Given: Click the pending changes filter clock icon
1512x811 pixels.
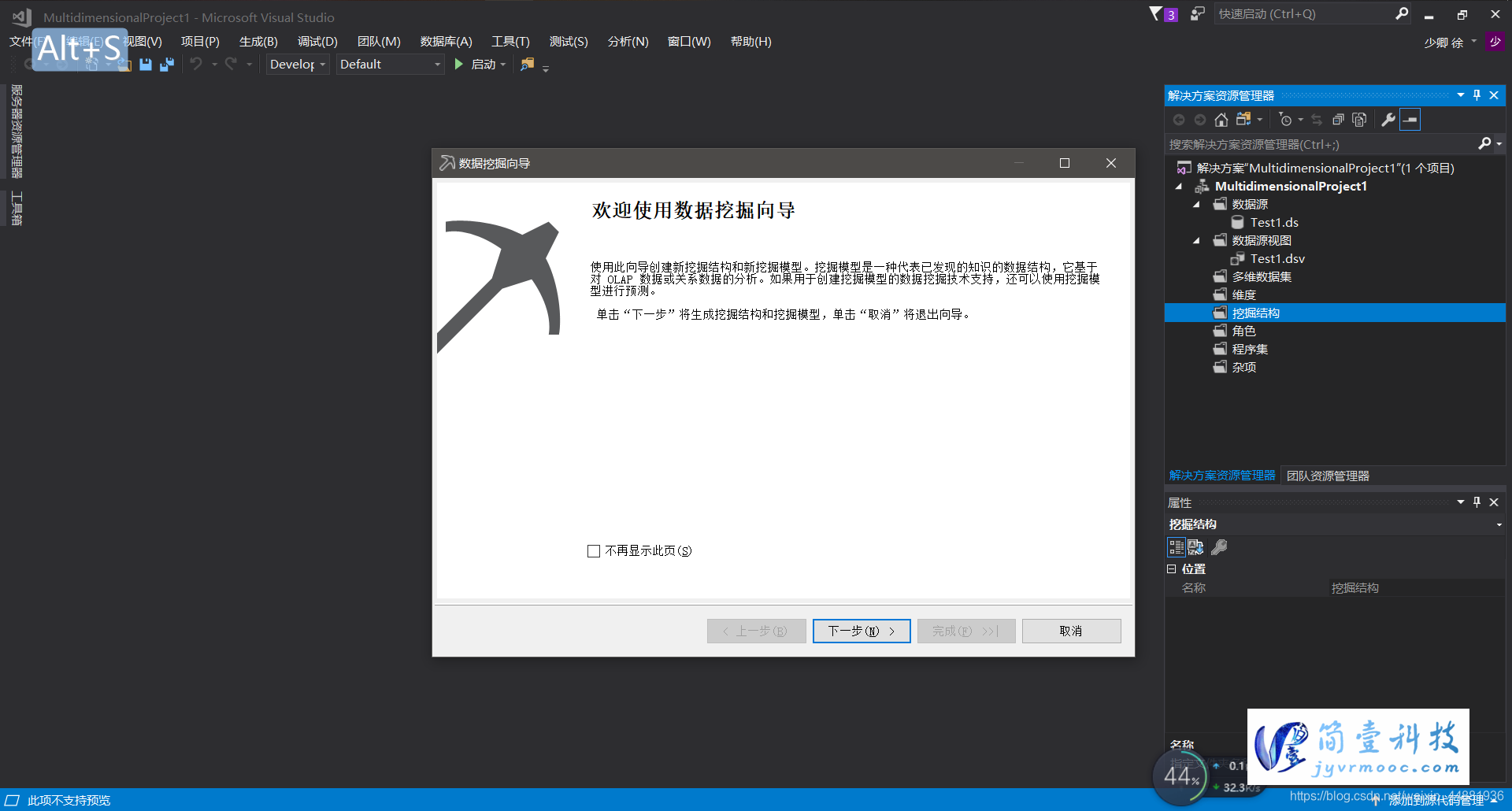Looking at the screenshot, I should [1285, 120].
